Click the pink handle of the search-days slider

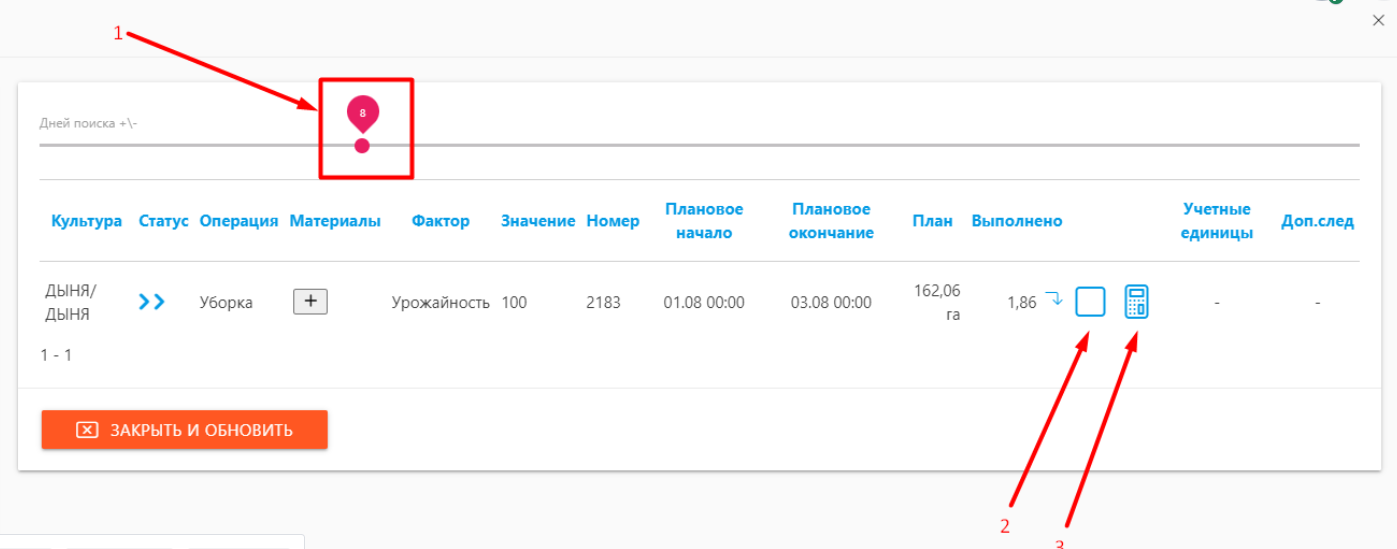[x=362, y=146]
